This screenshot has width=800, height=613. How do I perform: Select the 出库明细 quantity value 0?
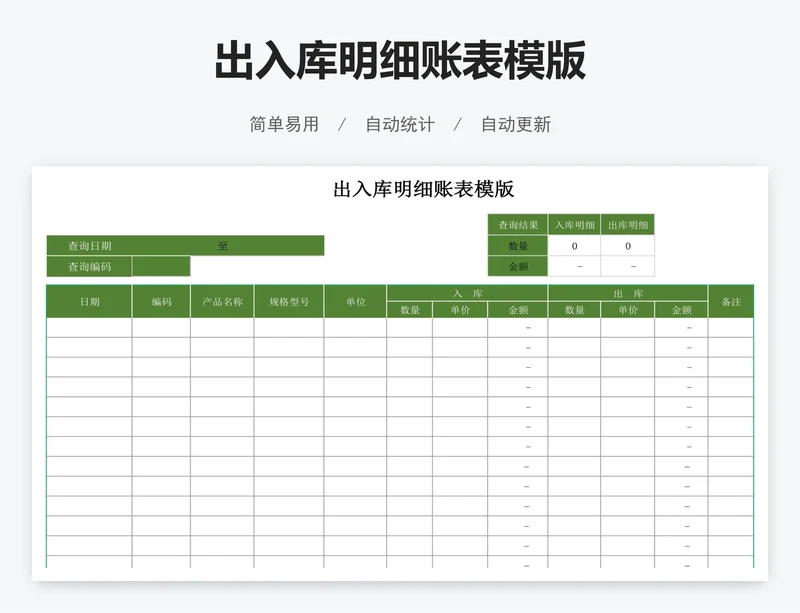(628, 246)
